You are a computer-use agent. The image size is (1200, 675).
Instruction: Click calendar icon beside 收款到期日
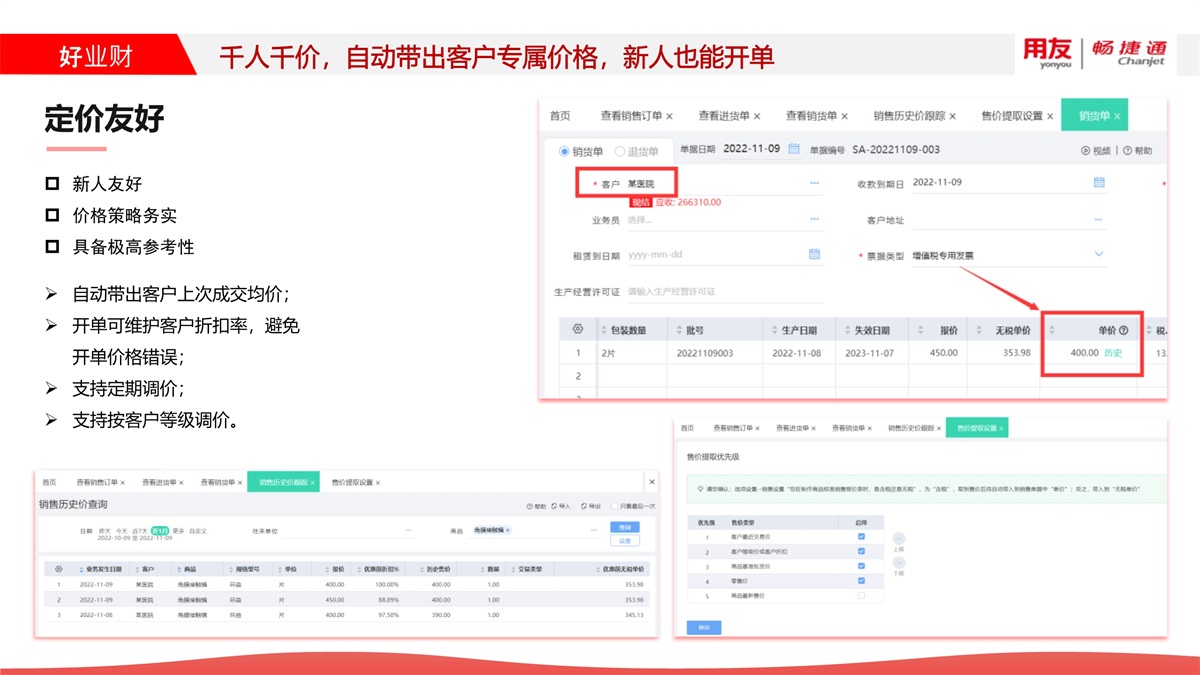(1099, 183)
